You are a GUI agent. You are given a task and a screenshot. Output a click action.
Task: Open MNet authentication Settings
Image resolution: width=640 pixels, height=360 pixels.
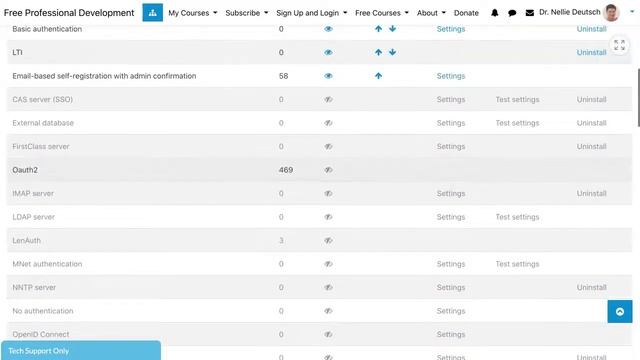[x=451, y=264]
